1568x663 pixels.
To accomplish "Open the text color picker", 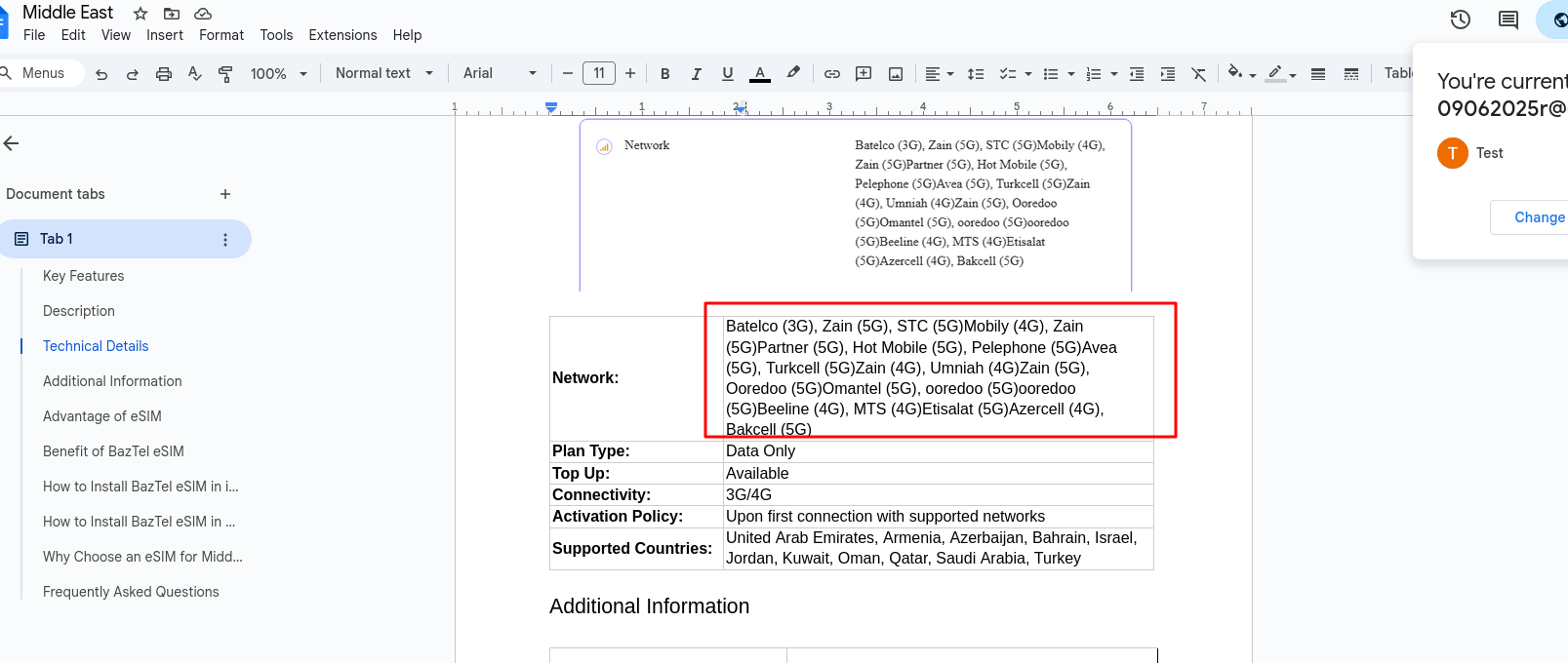I will [x=760, y=74].
